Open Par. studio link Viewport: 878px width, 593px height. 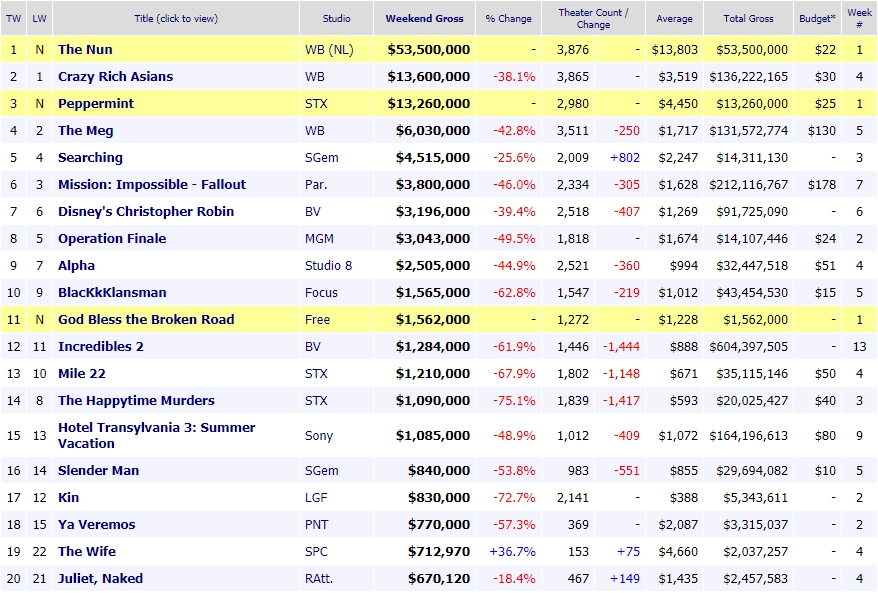[316, 184]
